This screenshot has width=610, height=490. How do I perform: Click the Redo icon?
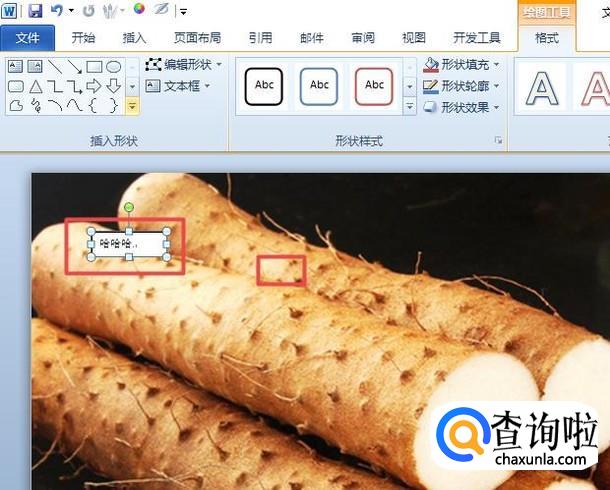[89, 10]
